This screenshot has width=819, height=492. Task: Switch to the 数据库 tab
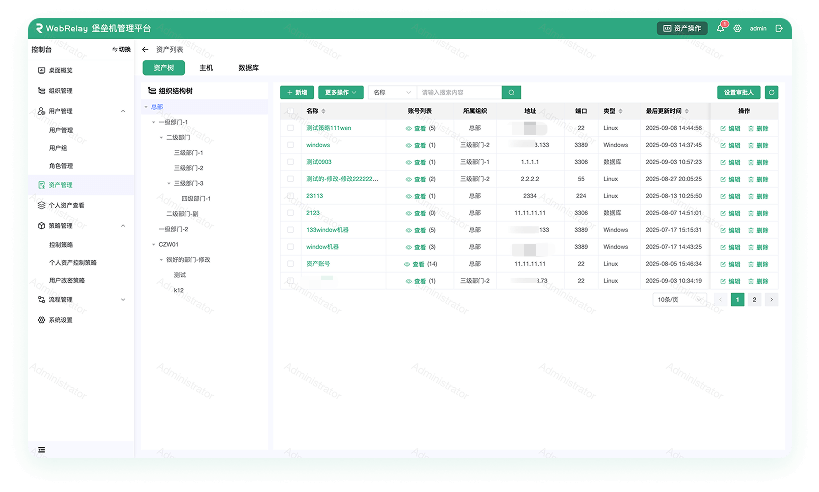249,68
